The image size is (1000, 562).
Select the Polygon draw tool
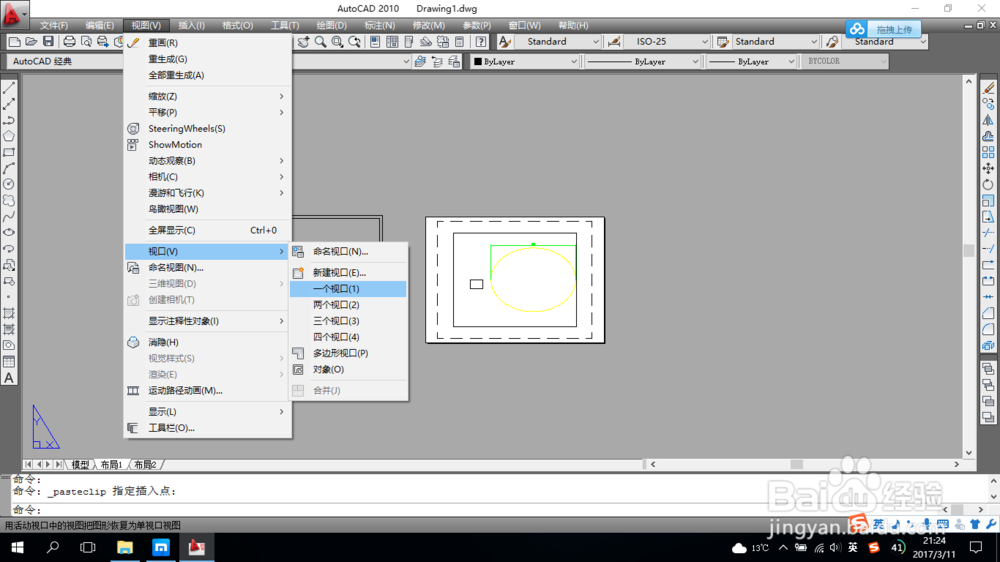(x=9, y=136)
